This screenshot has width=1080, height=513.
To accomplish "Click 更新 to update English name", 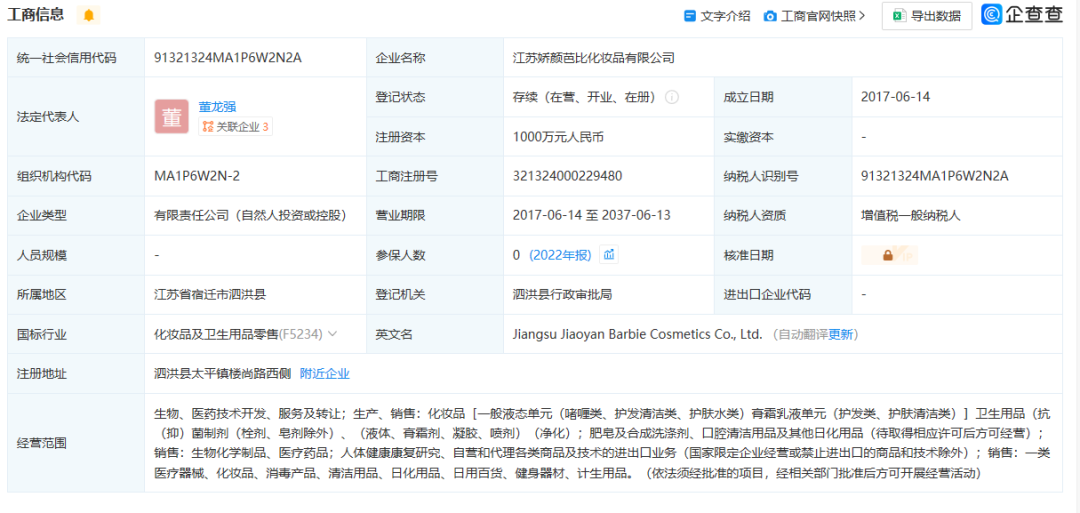I will pos(841,335).
